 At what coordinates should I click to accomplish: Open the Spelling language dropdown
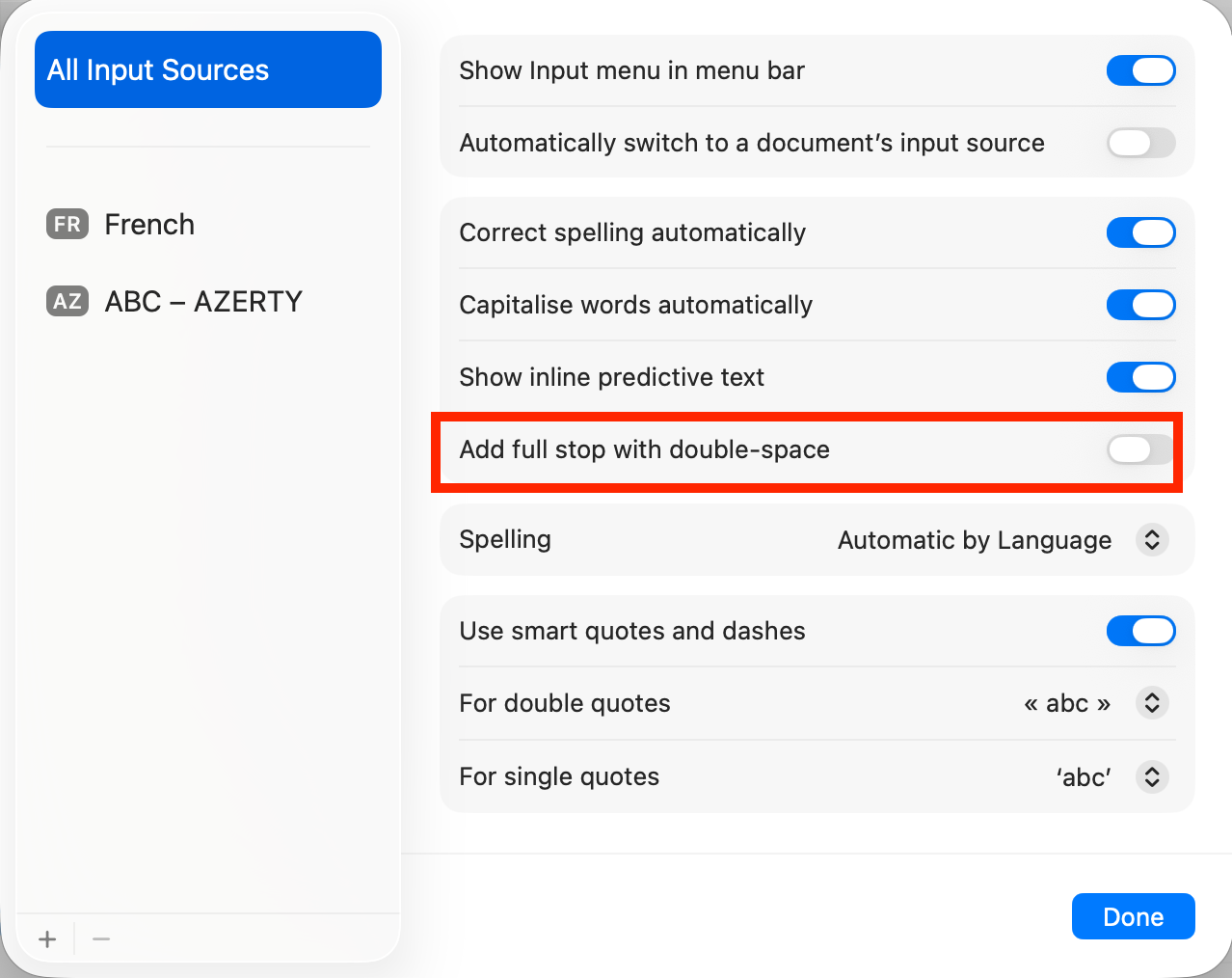point(1152,539)
